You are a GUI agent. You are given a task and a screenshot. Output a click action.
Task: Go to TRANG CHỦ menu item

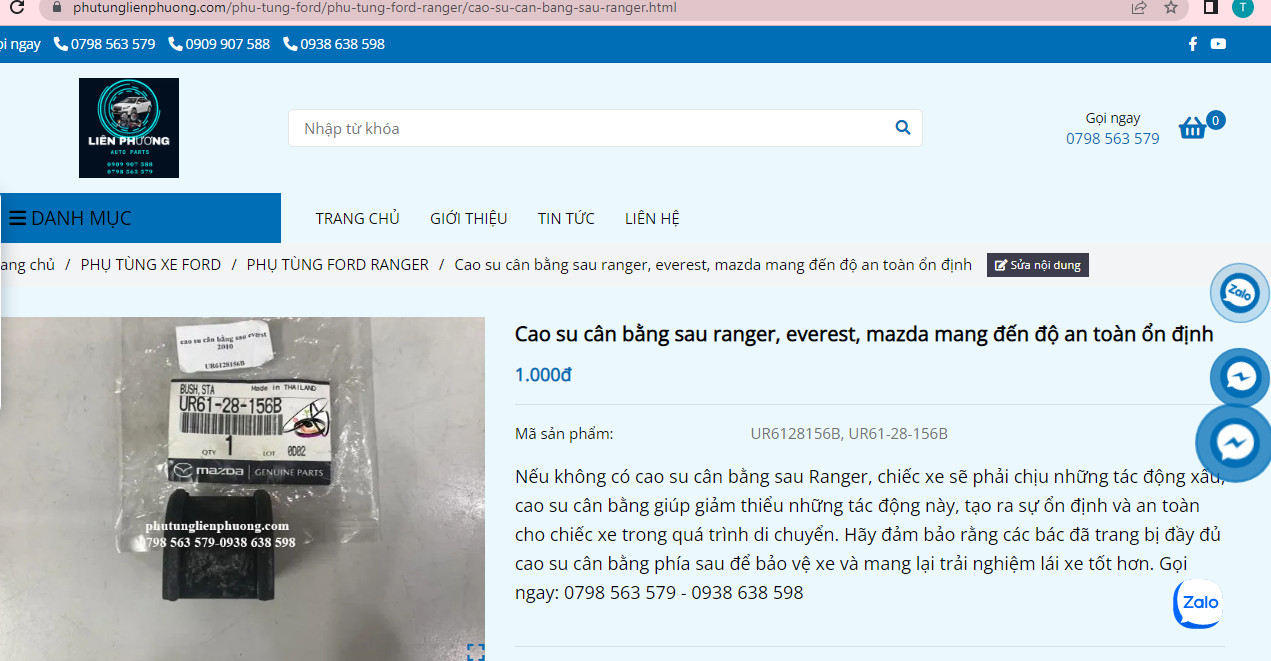[x=357, y=218]
